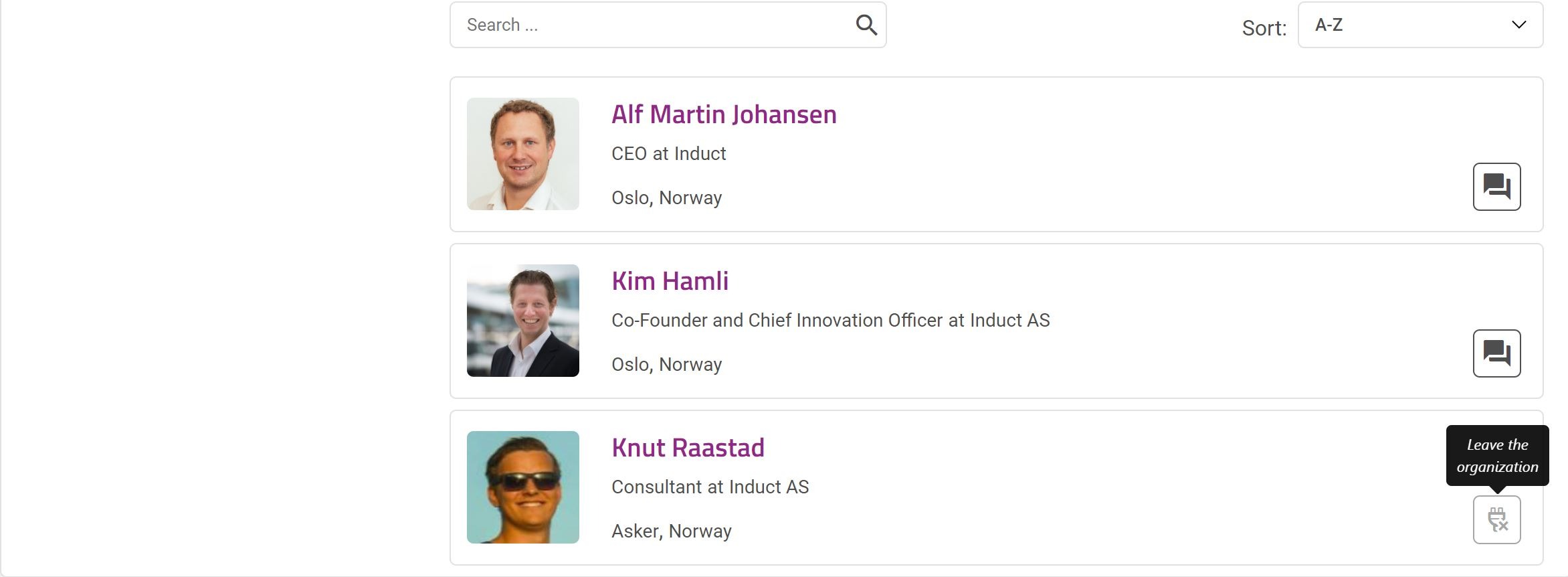
Task: Click Alf Martin Johansen's profile photo
Action: tap(523, 154)
